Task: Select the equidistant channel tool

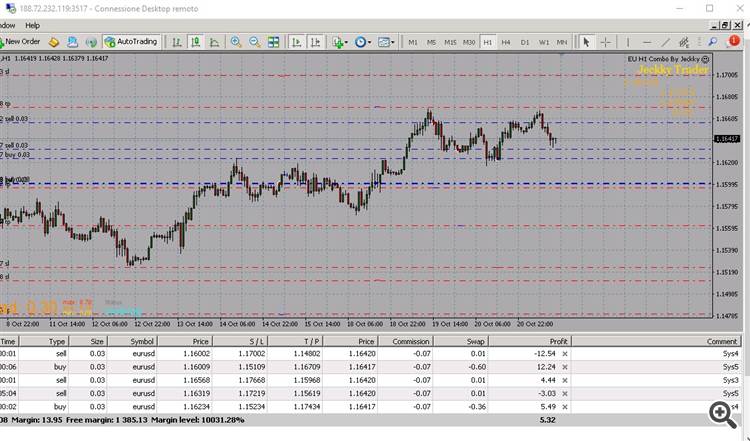Action: (684, 42)
